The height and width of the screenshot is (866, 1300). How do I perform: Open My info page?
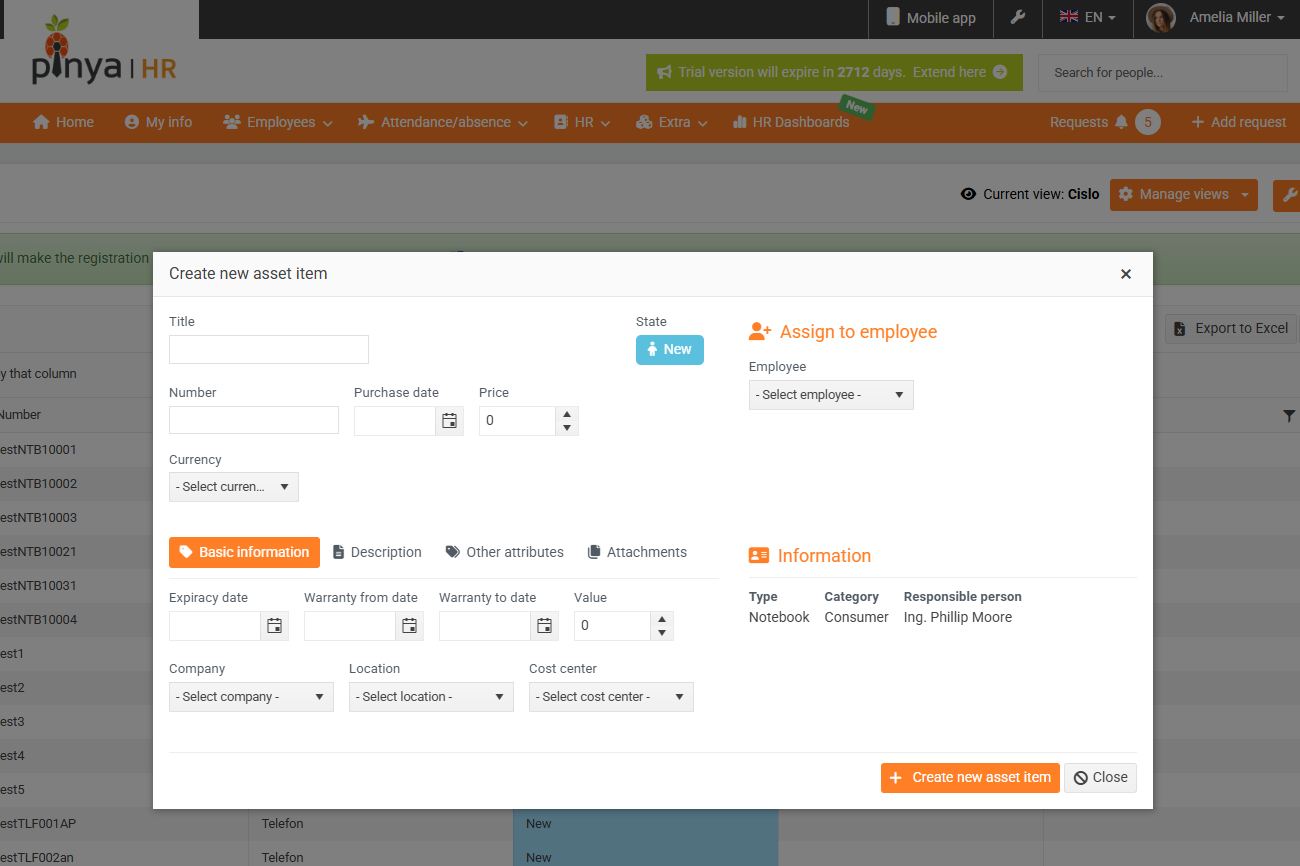[x=158, y=122]
